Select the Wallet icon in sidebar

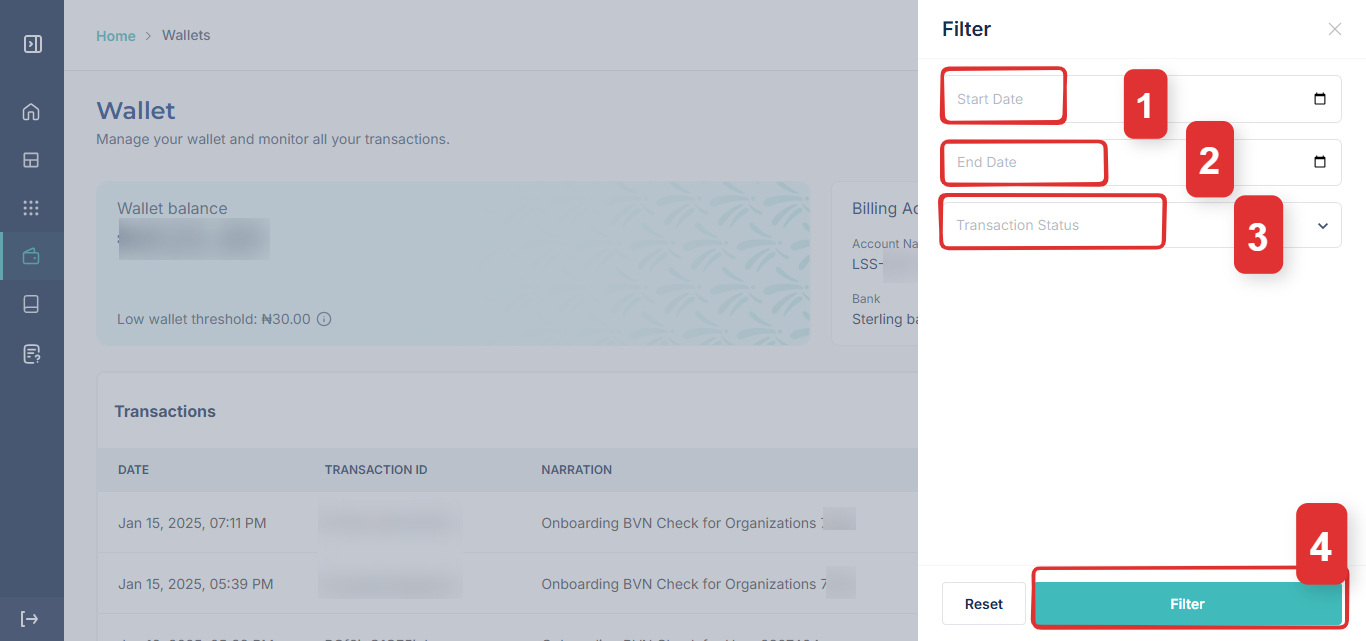pos(31,257)
